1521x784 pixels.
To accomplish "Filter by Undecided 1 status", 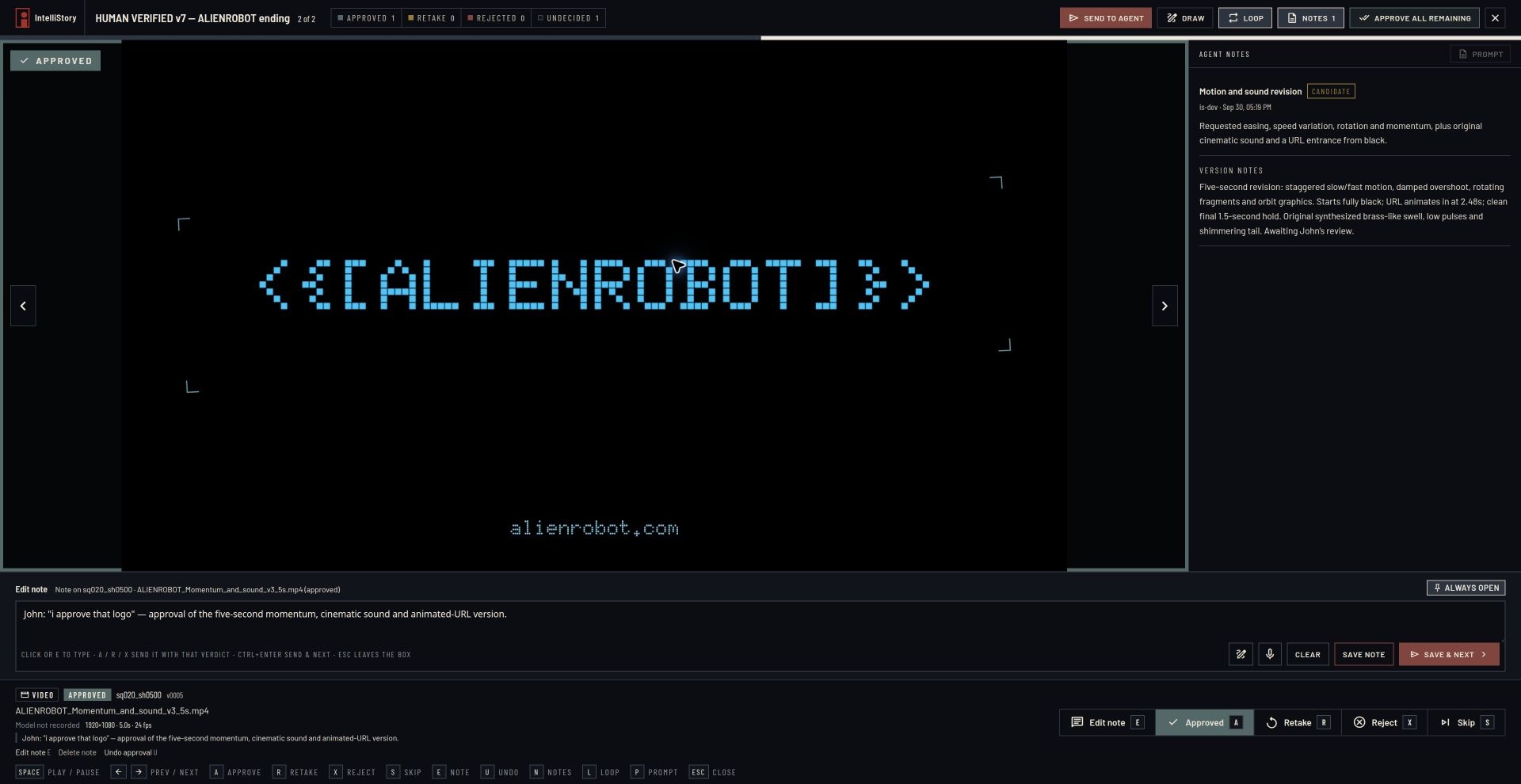I will click(568, 17).
